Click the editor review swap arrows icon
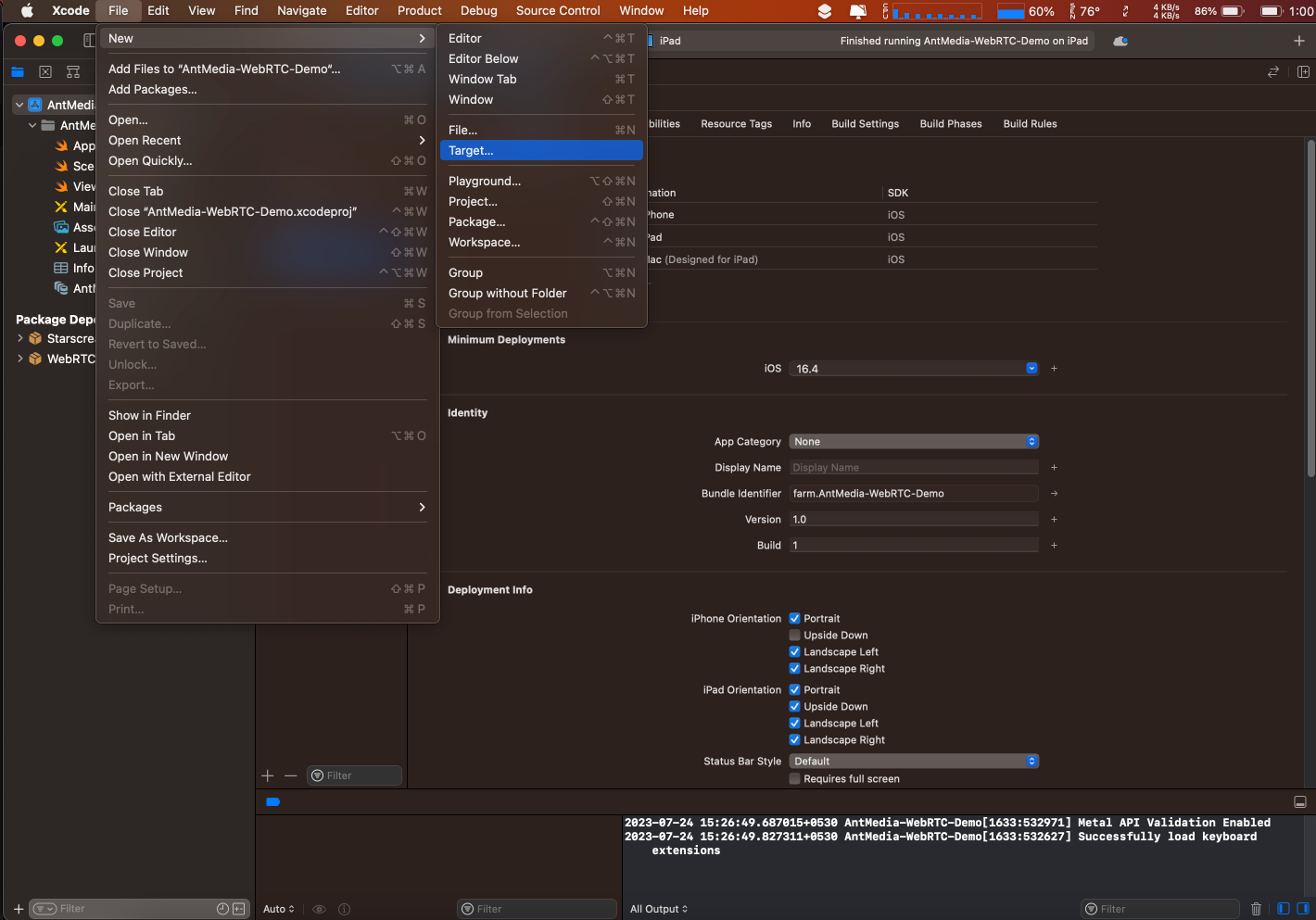 [x=1273, y=71]
